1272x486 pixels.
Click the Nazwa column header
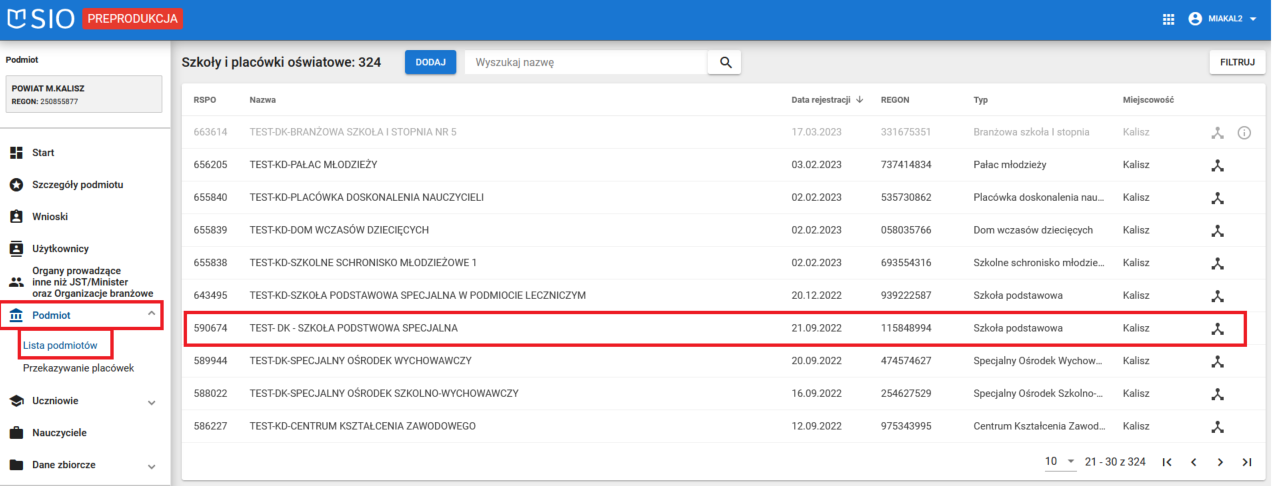(x=263, y=100)
